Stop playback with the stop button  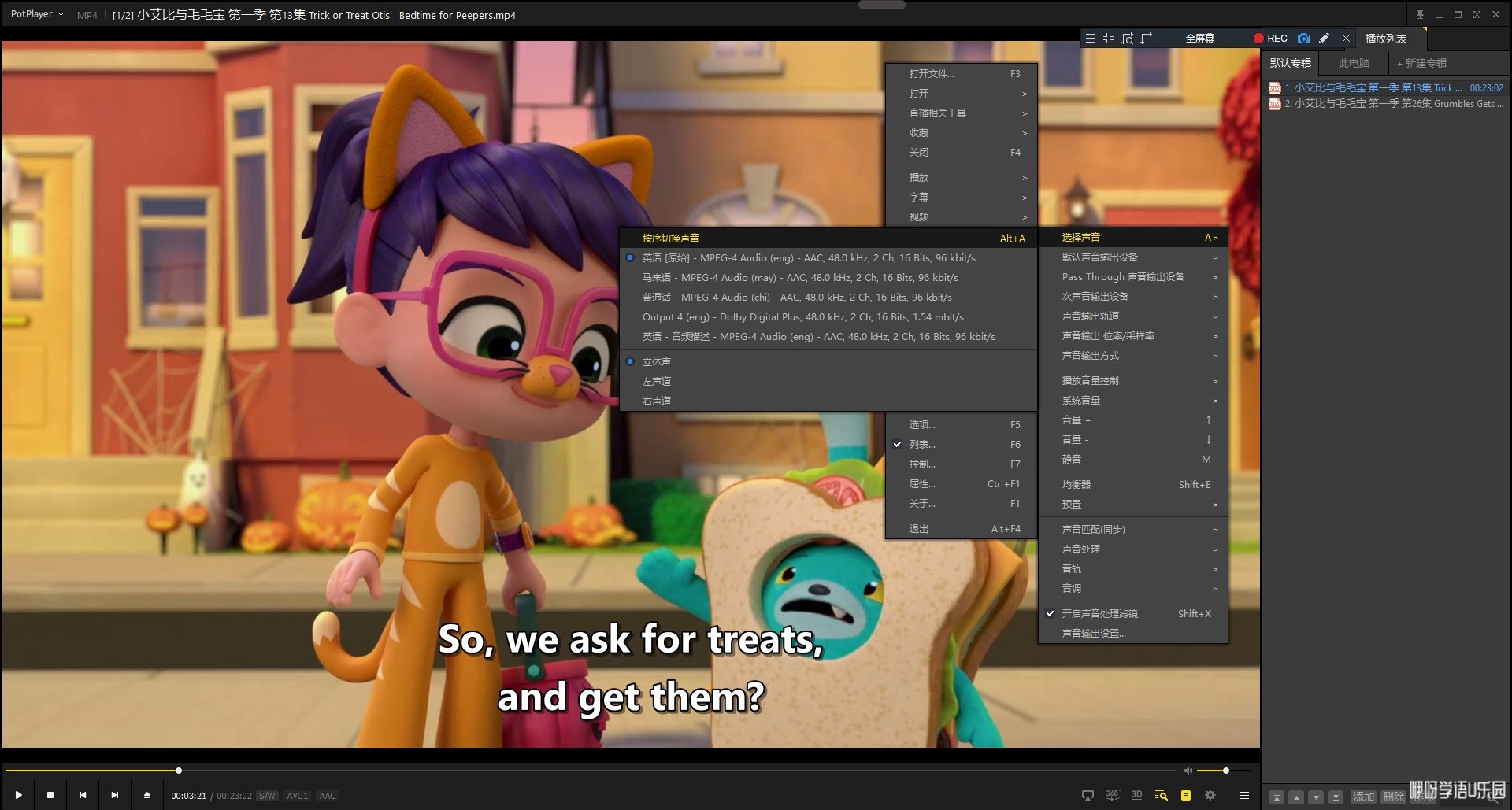point(50,795)
